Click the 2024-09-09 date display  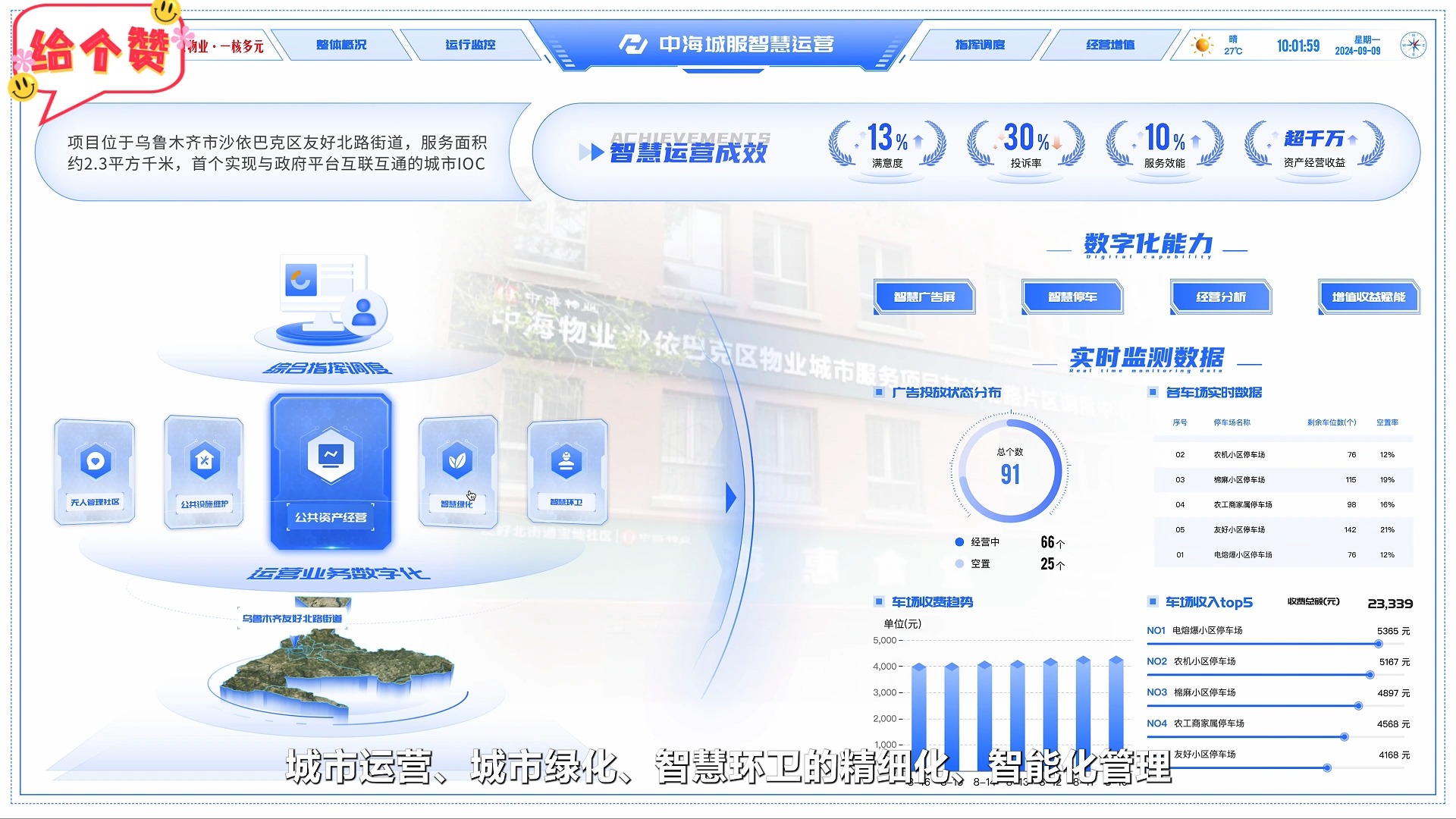[1357, 51]
